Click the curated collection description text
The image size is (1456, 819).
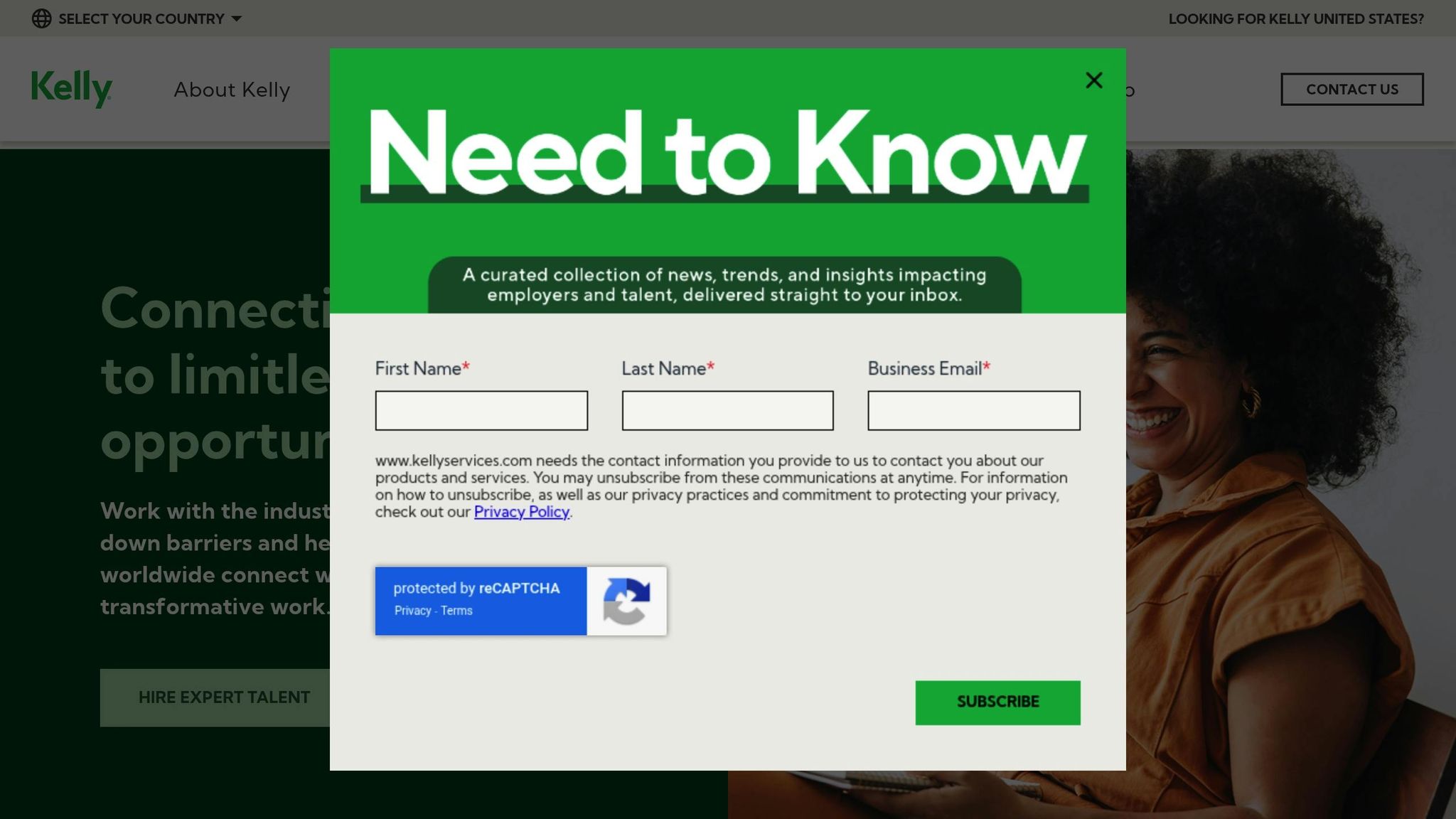[724, 284]
